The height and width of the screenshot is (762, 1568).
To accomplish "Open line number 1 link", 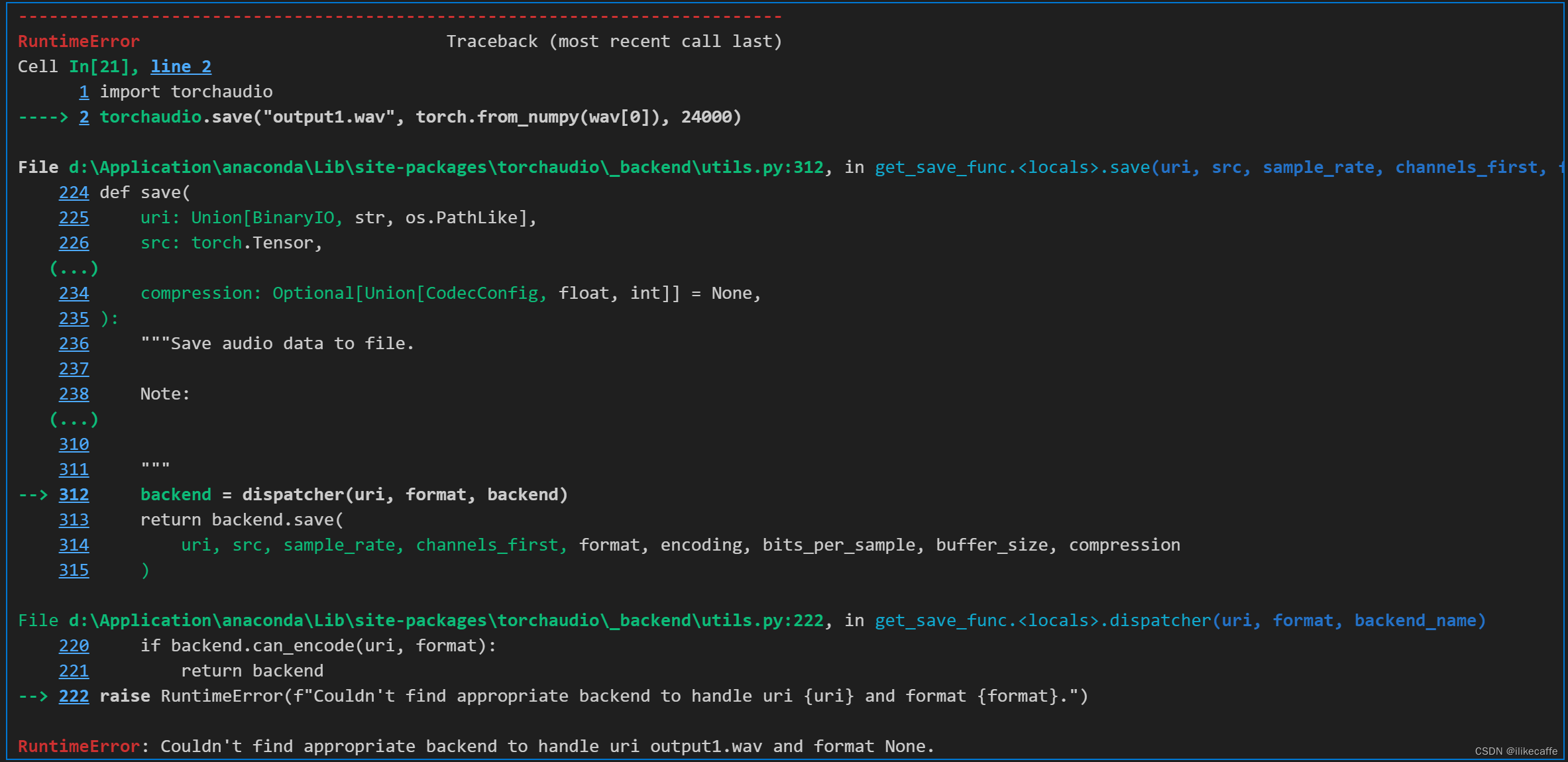I will [x=84, y=92].
